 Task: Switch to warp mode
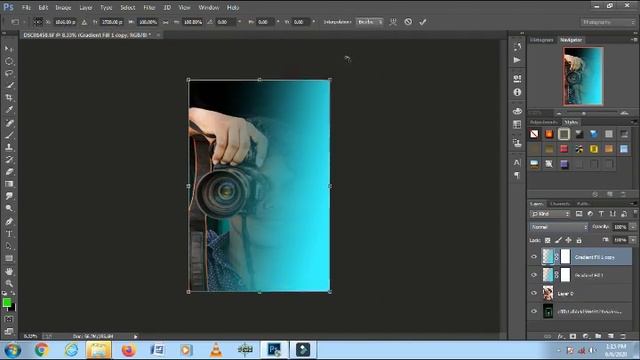point(393,22)
